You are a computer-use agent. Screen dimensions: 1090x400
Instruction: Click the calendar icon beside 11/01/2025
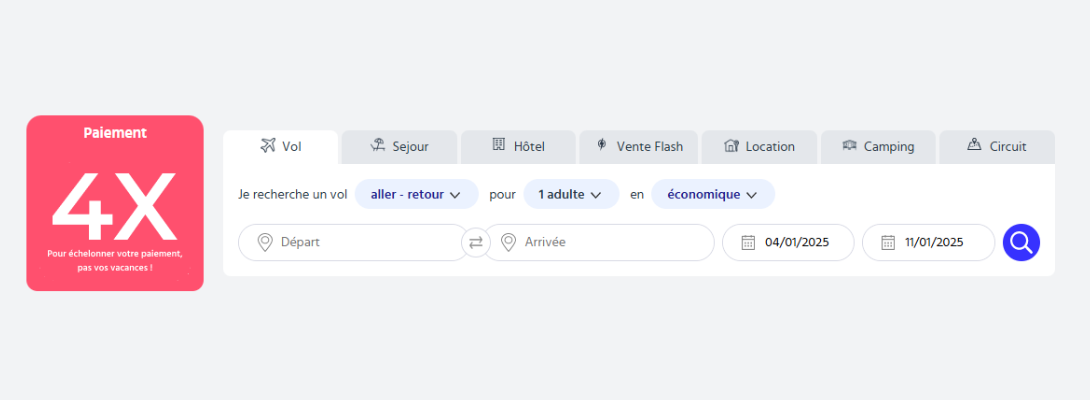(888, 242)
